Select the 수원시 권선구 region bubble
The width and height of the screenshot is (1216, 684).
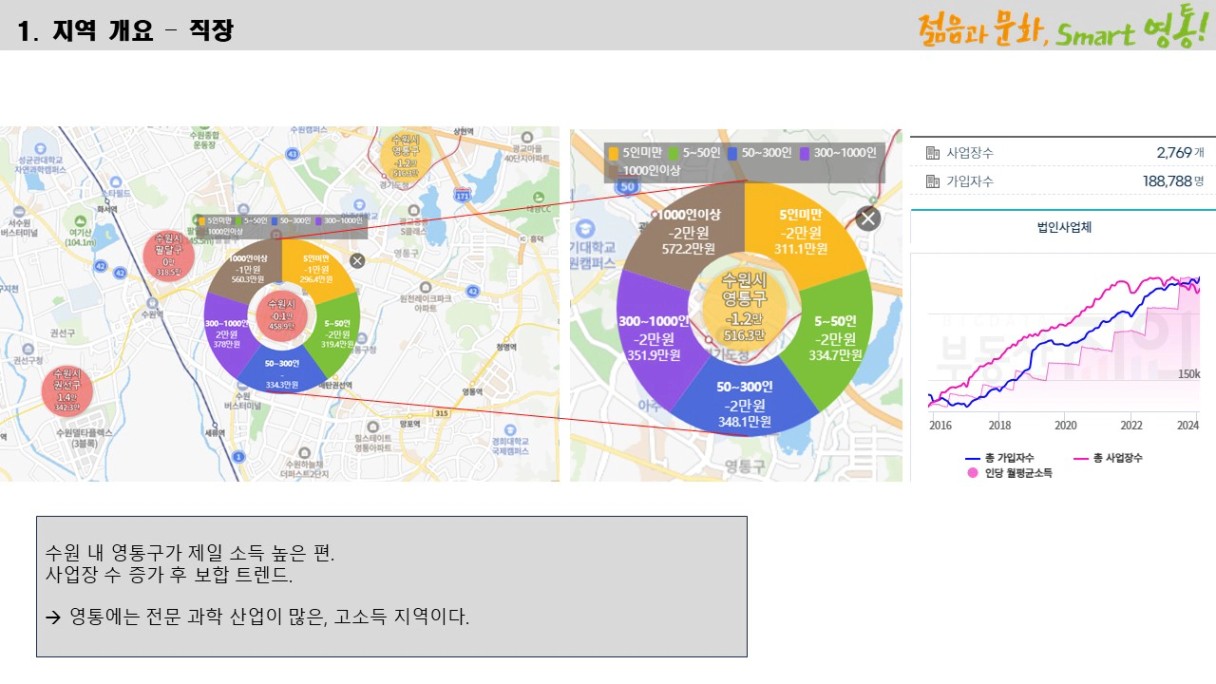click(67, 390)
